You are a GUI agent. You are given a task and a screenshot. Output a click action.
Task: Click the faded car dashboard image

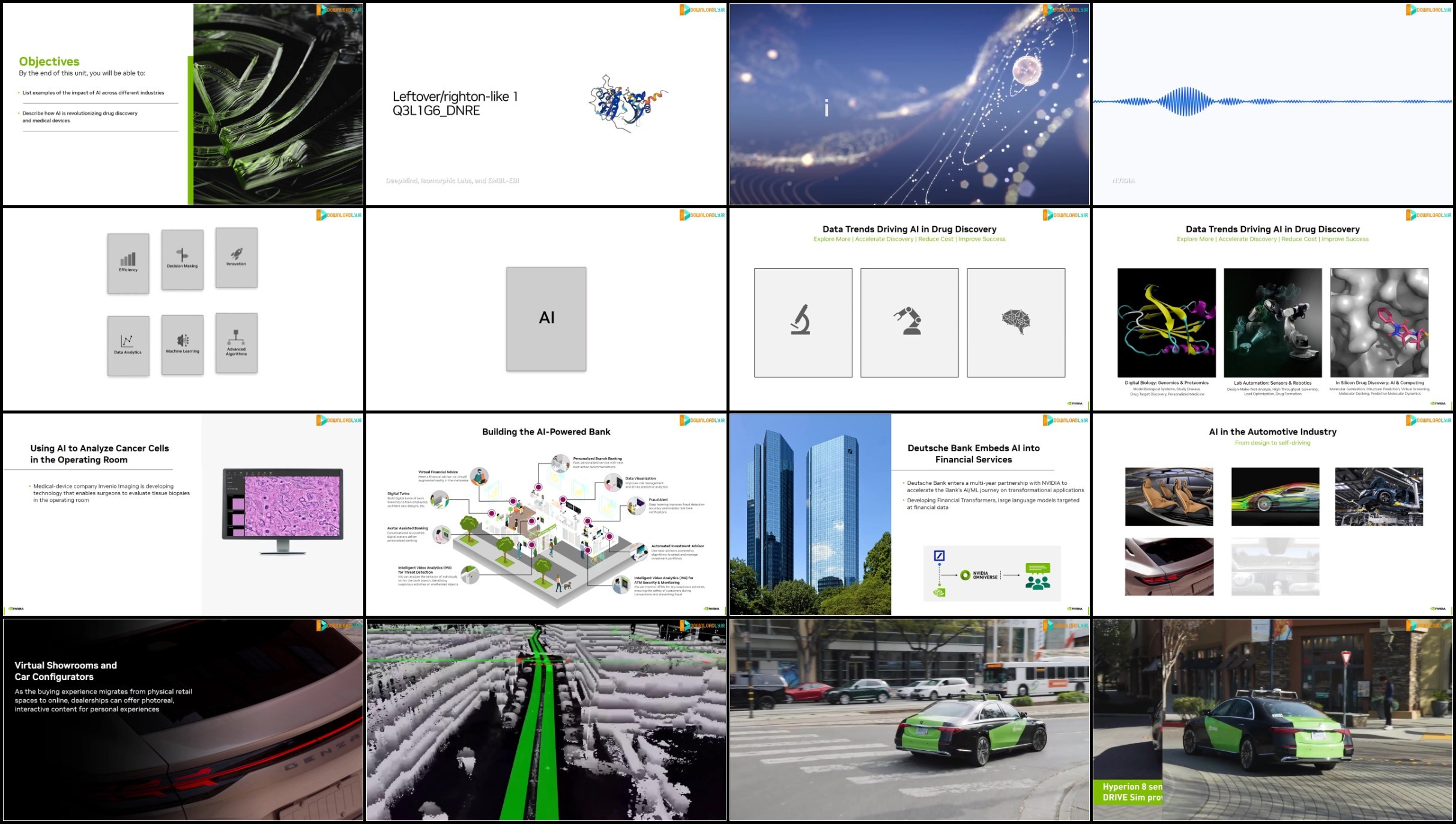1275,567
